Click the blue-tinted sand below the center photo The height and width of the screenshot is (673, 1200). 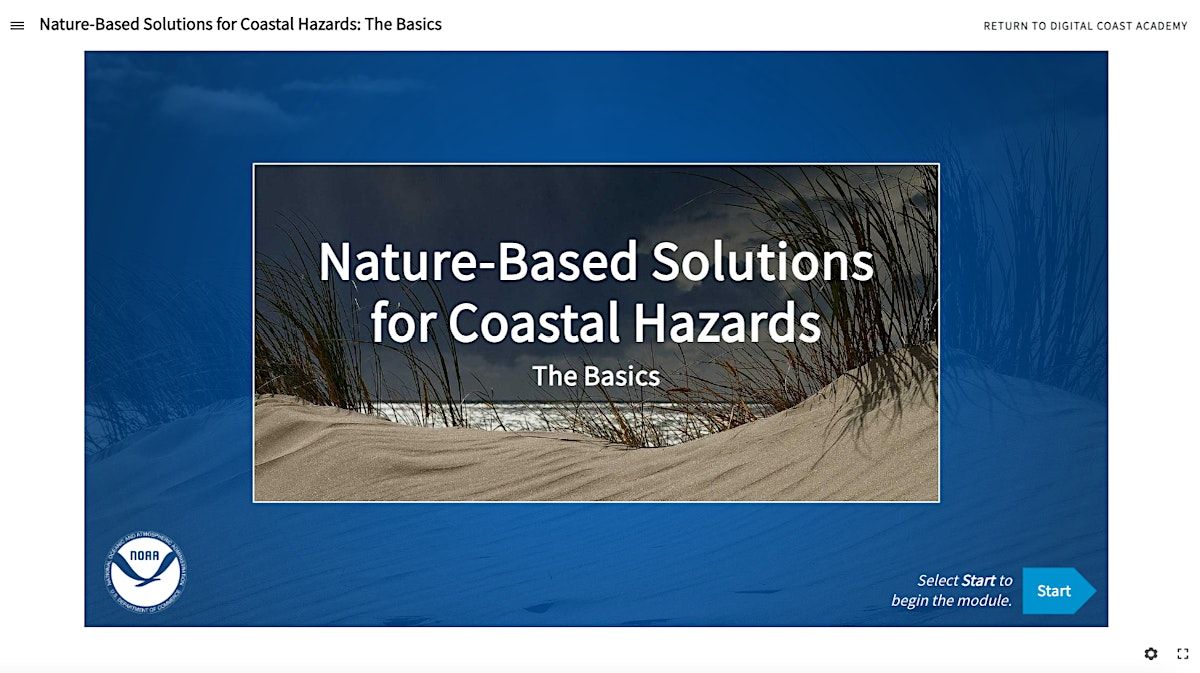[600, 560]
